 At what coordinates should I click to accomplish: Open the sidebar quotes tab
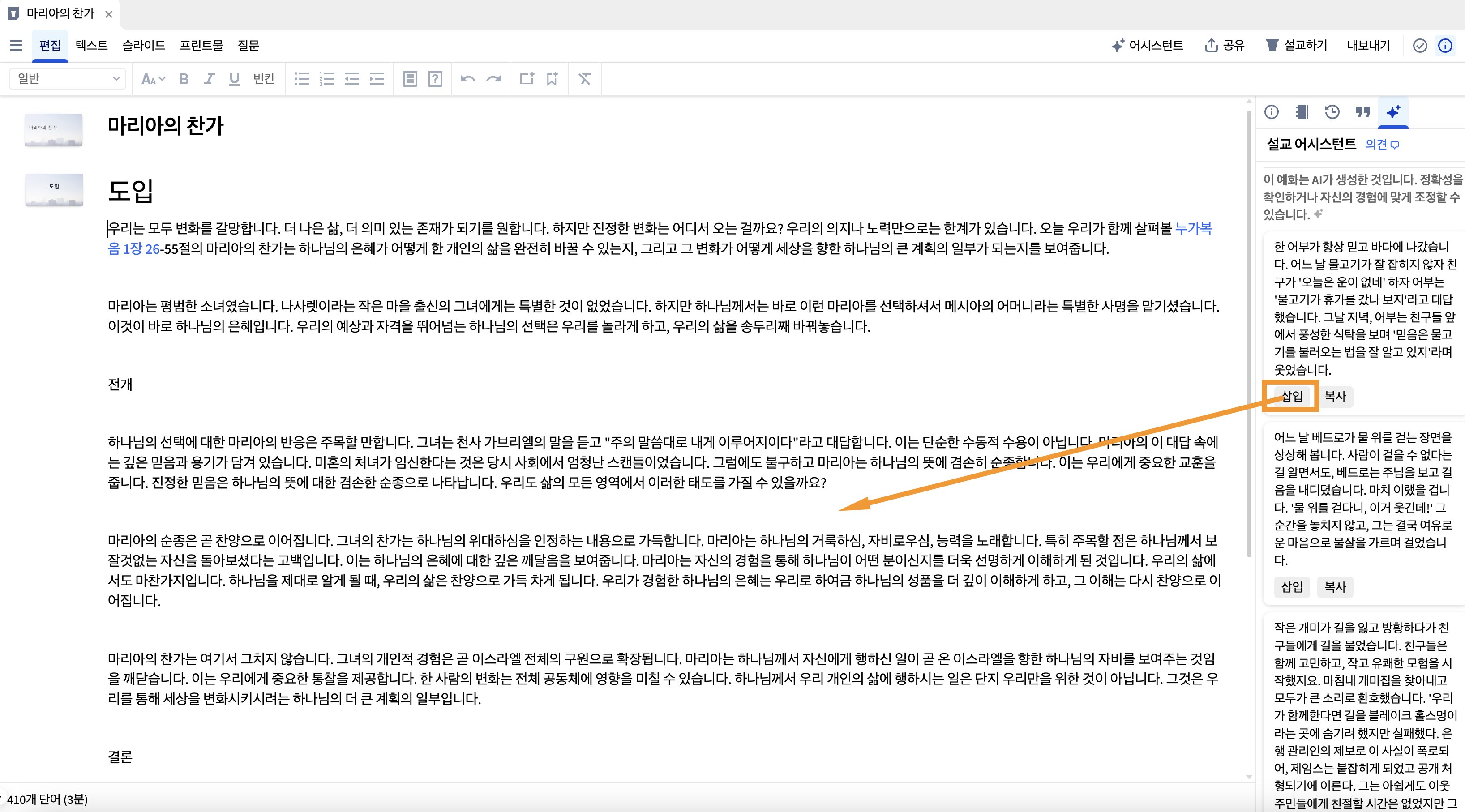pyautogui.click(x=1362, y=112)
